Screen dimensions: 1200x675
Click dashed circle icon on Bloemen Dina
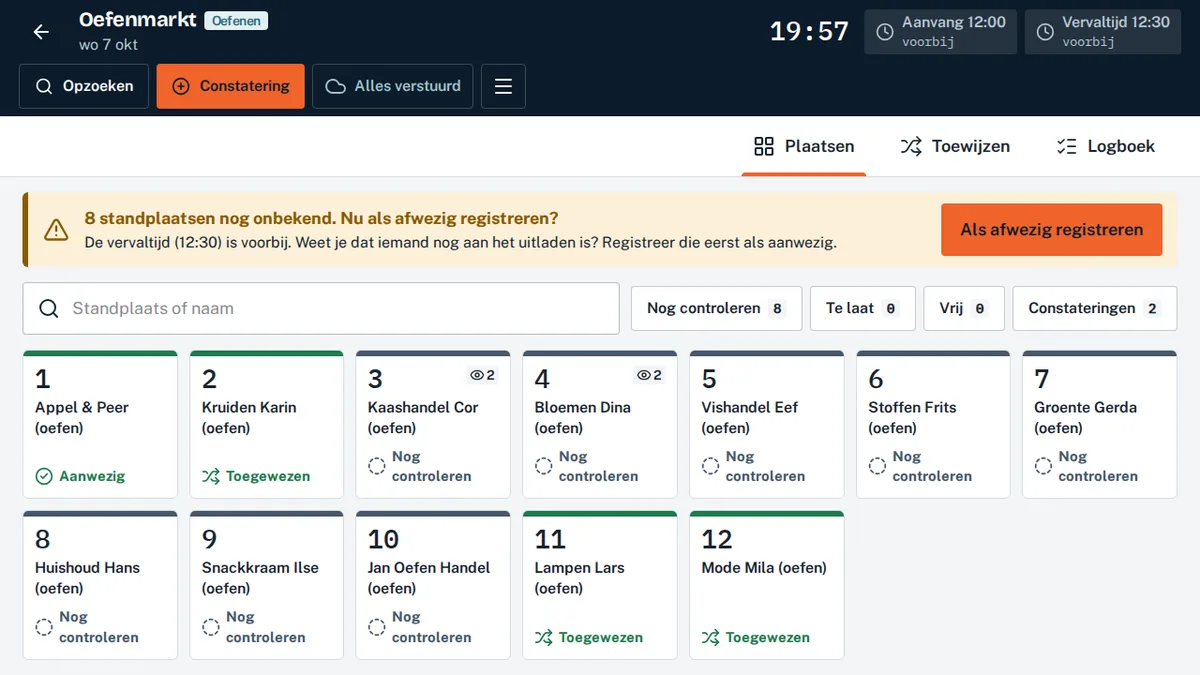(544, 466)
